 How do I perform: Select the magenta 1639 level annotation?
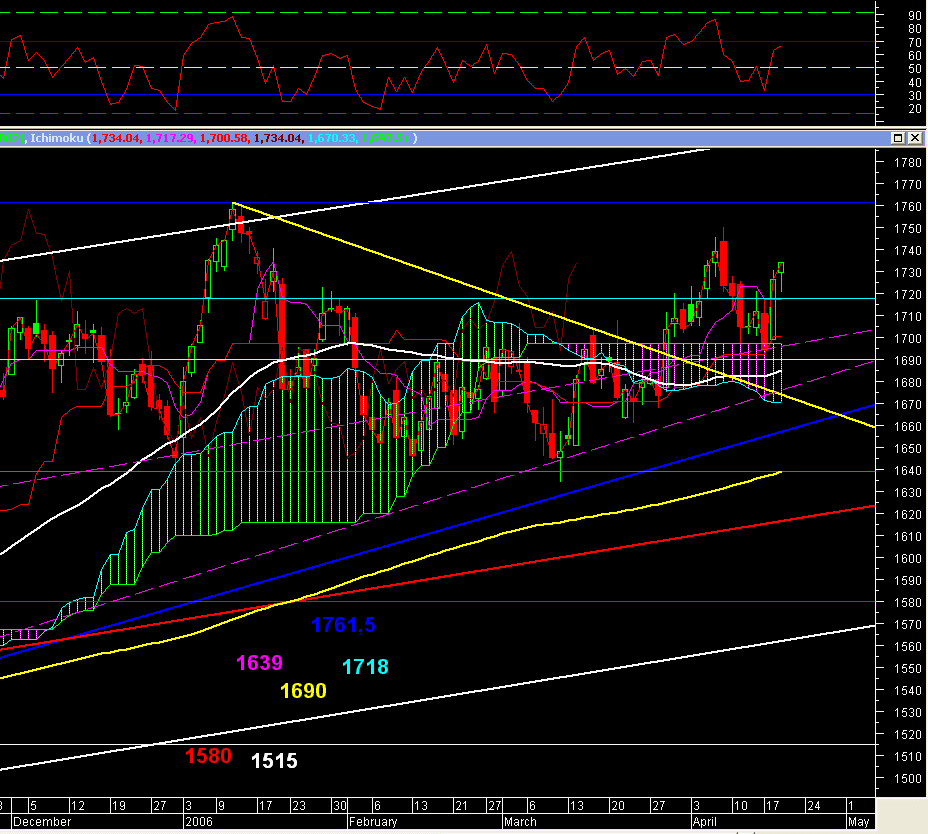click(x=259, y=663)
